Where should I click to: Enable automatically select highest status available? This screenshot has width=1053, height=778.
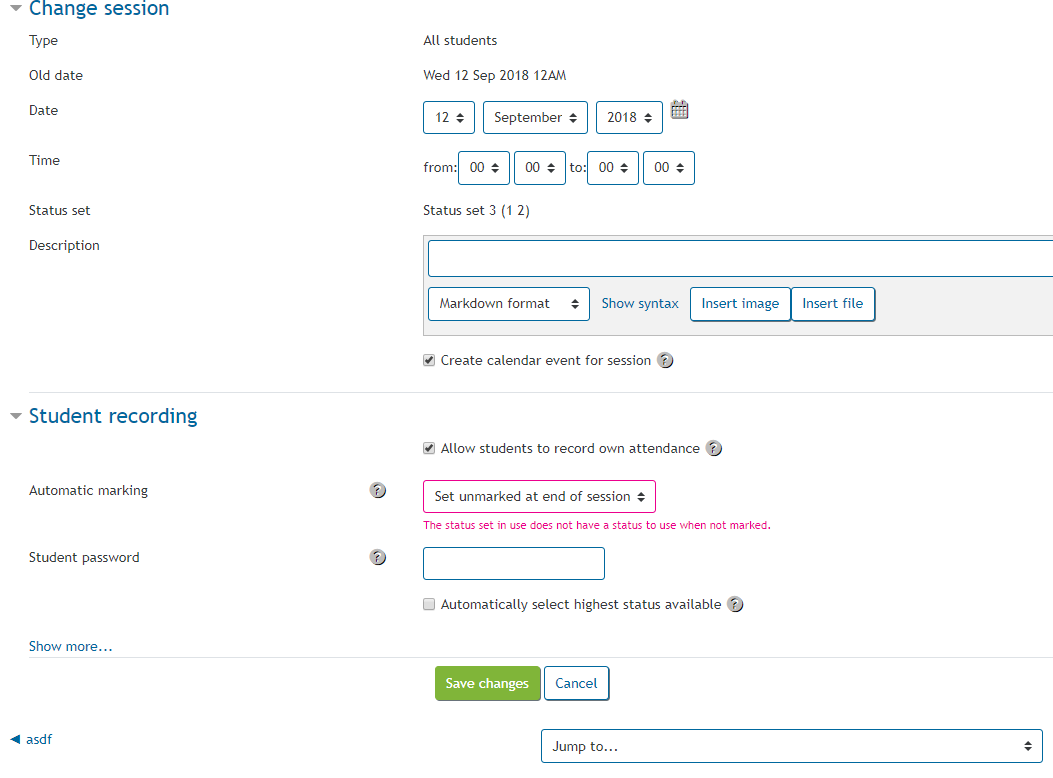click(x=429, y=604)
